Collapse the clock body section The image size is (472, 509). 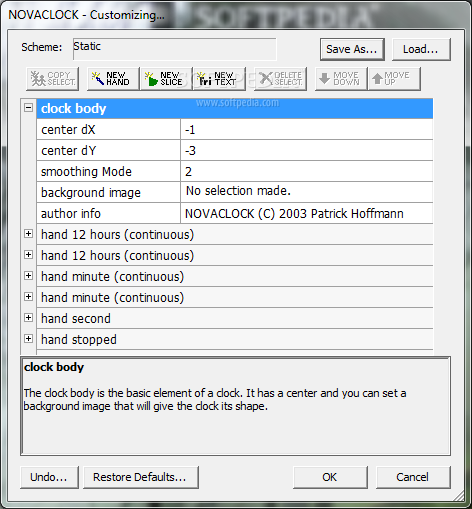pyautogui.click(x=29, y=108)
